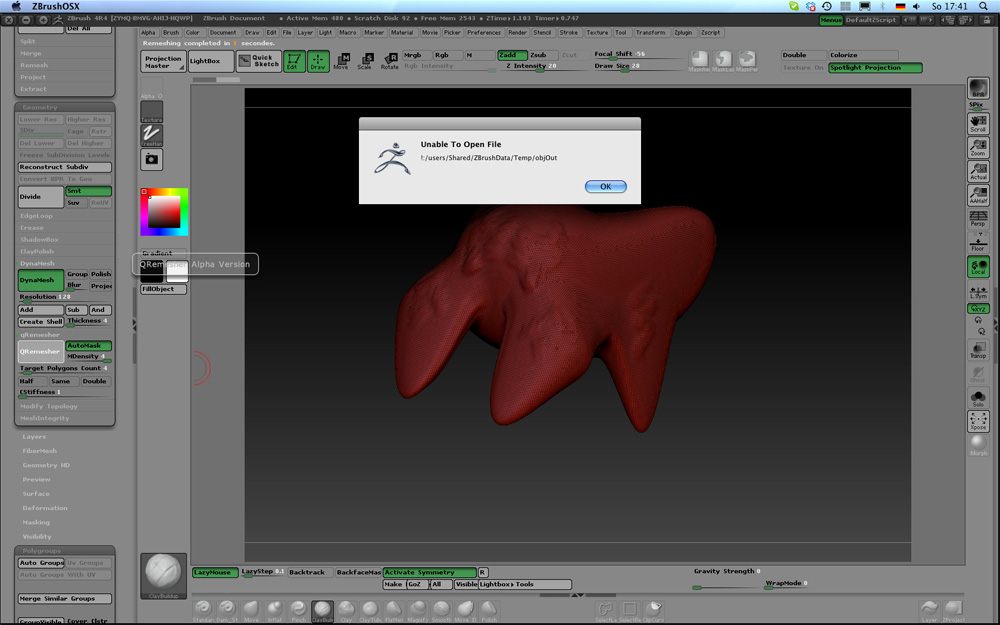This screenshot has height=625, width=1000.
Task: Expand the Surface subpalette
Action: [x=36, y=494]
